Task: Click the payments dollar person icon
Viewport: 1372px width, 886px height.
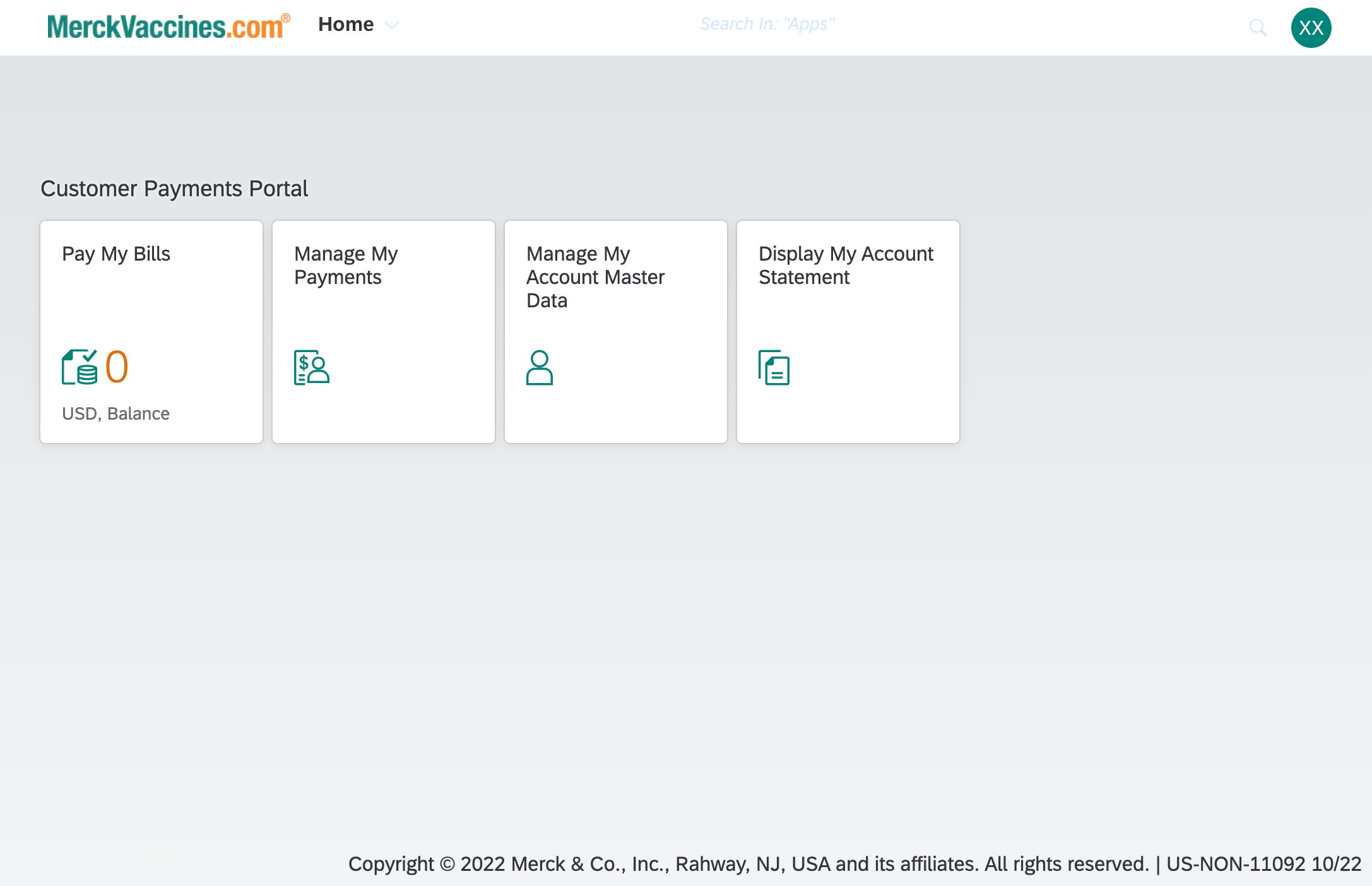Action: tap(312, 367)
